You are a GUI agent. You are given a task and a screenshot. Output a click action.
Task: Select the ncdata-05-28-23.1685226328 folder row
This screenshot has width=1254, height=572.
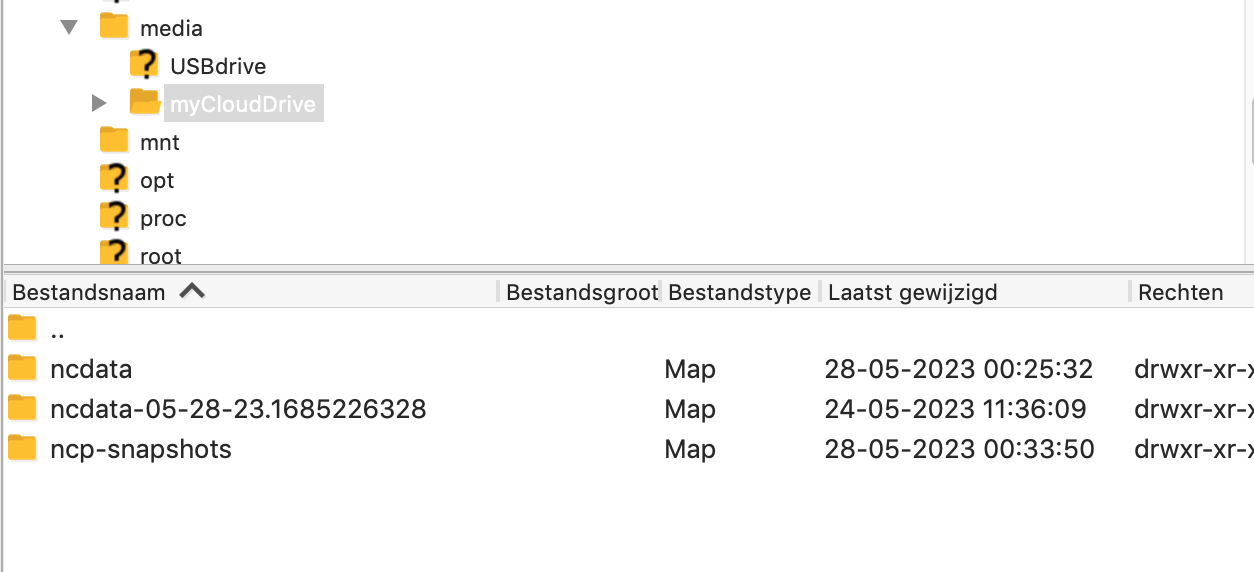click(238, 409)
